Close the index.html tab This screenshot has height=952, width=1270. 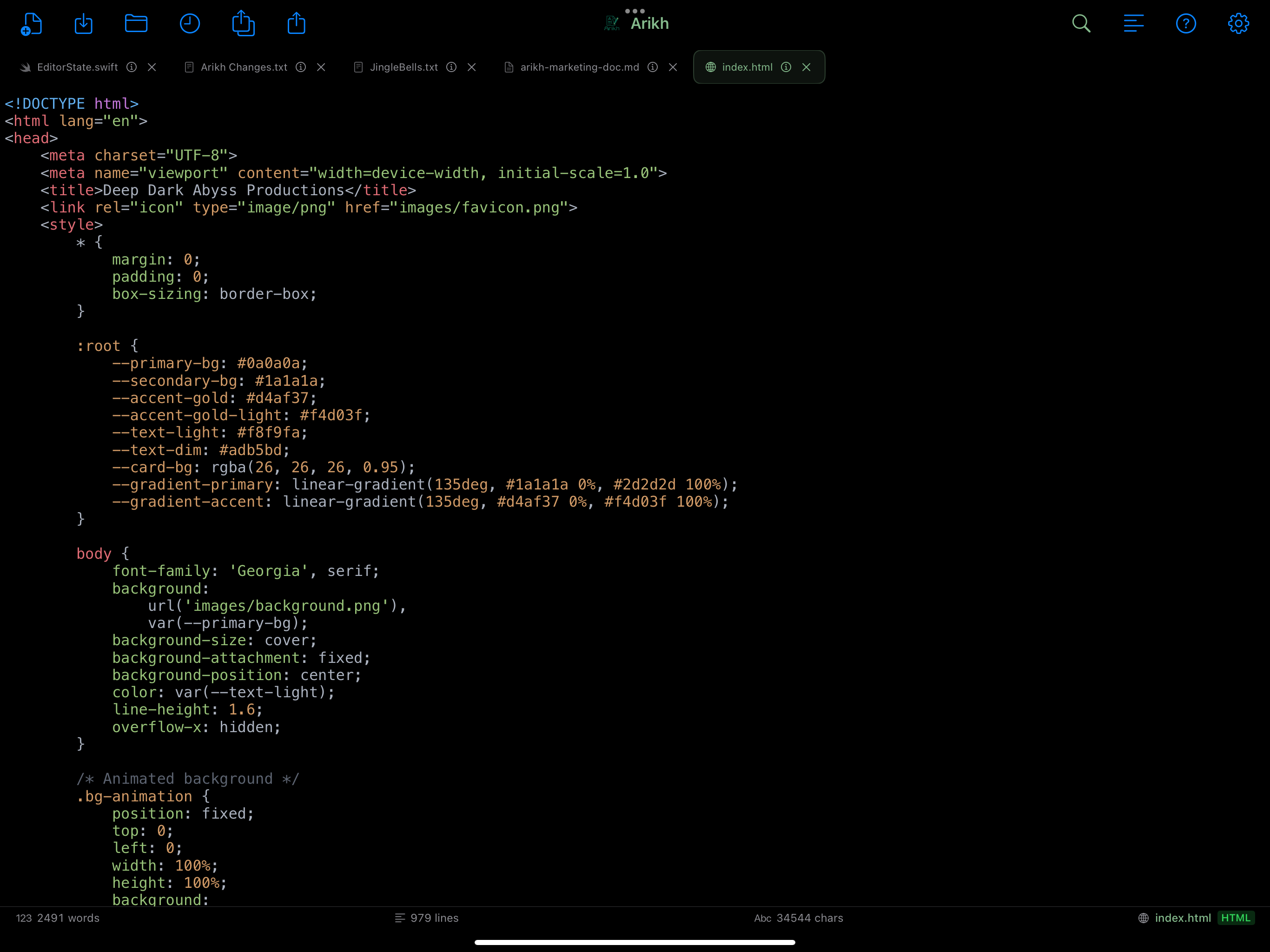point(807,67)
